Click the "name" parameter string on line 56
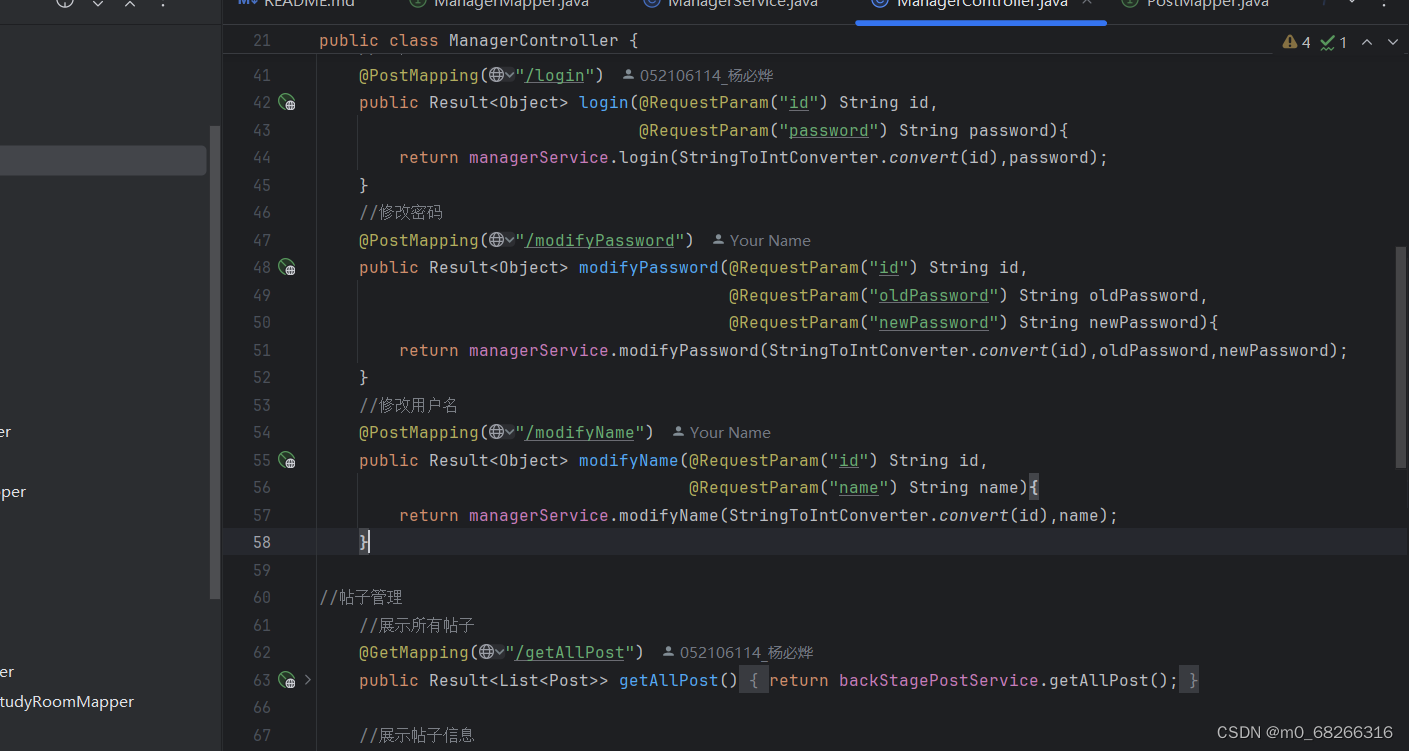This screenshot has height=751, width=1409. pos(859,487)
